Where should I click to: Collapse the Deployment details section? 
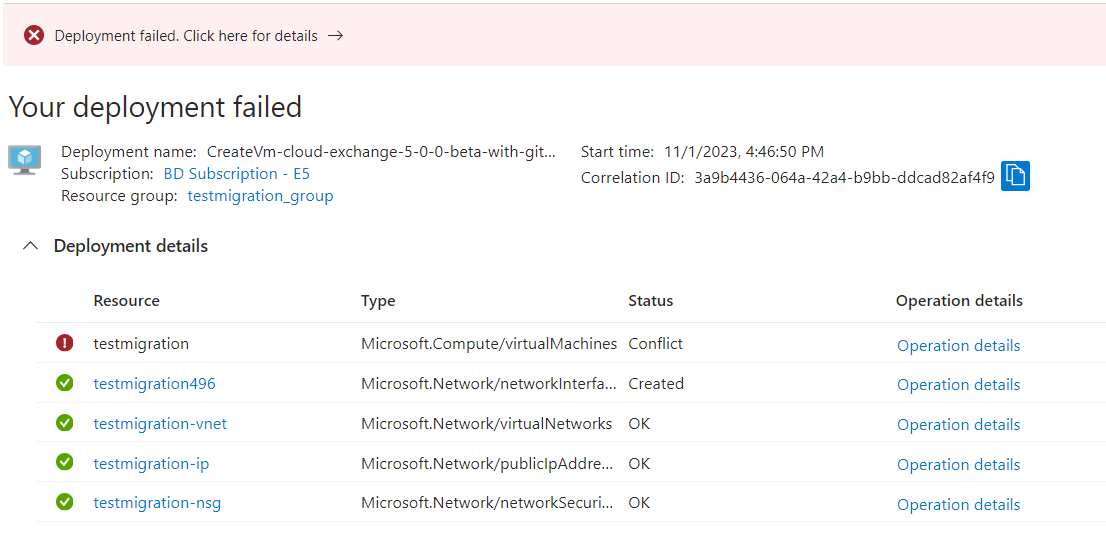coord(30,246)
